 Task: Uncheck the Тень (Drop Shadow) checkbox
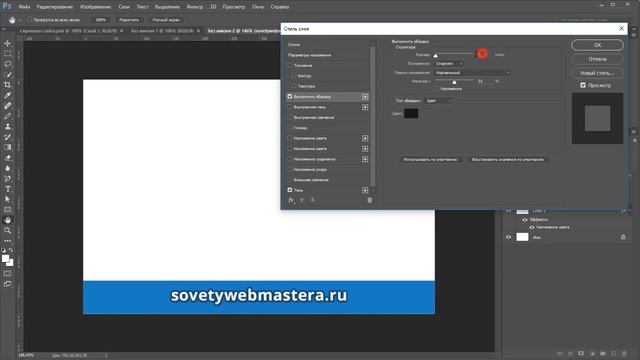[290, 190]
